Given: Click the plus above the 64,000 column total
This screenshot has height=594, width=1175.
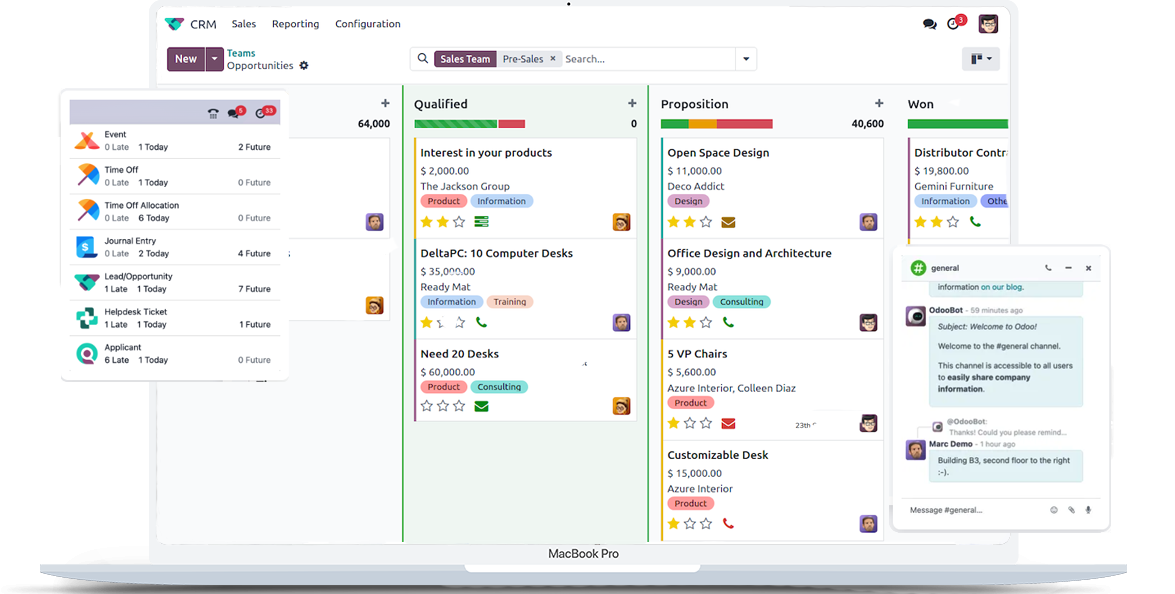Looking at the screenshot, I should tap(385, 103).
